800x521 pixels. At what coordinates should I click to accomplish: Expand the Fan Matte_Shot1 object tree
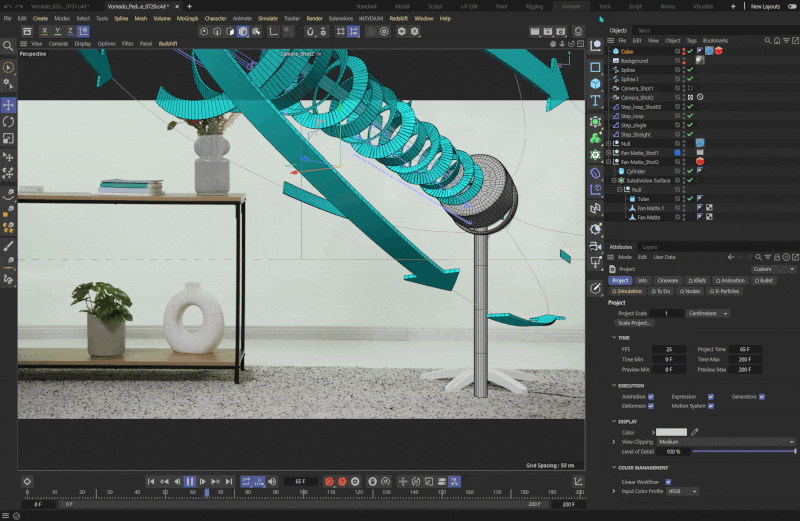pyautogui.click(x=608, y=152)
